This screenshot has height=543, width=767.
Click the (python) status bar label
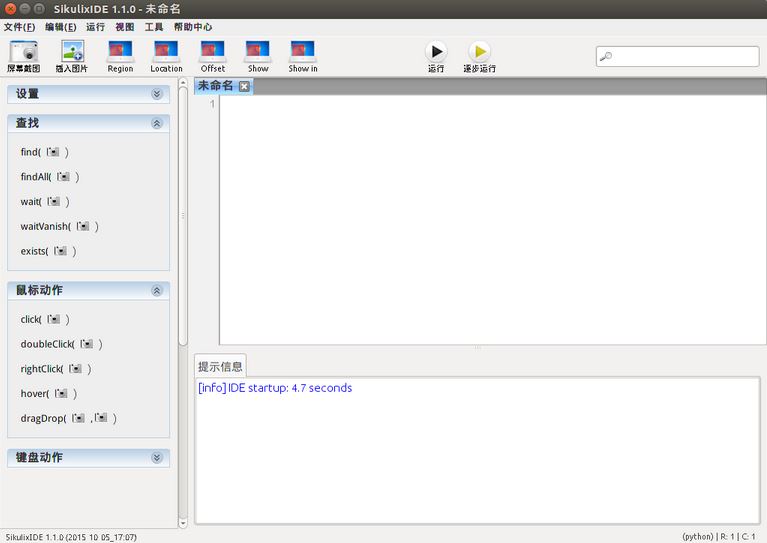[x=698, y=537]
